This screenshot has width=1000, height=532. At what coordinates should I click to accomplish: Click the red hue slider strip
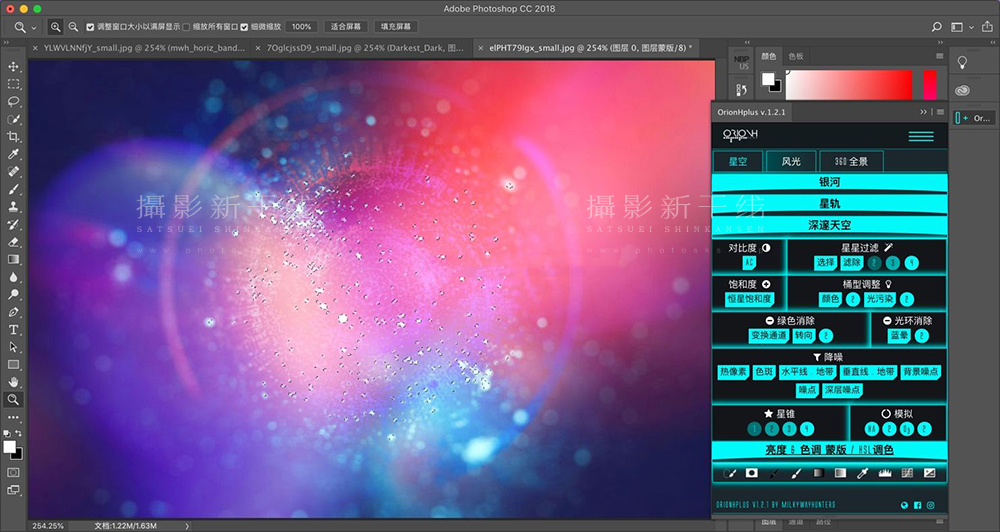[930, 85]
